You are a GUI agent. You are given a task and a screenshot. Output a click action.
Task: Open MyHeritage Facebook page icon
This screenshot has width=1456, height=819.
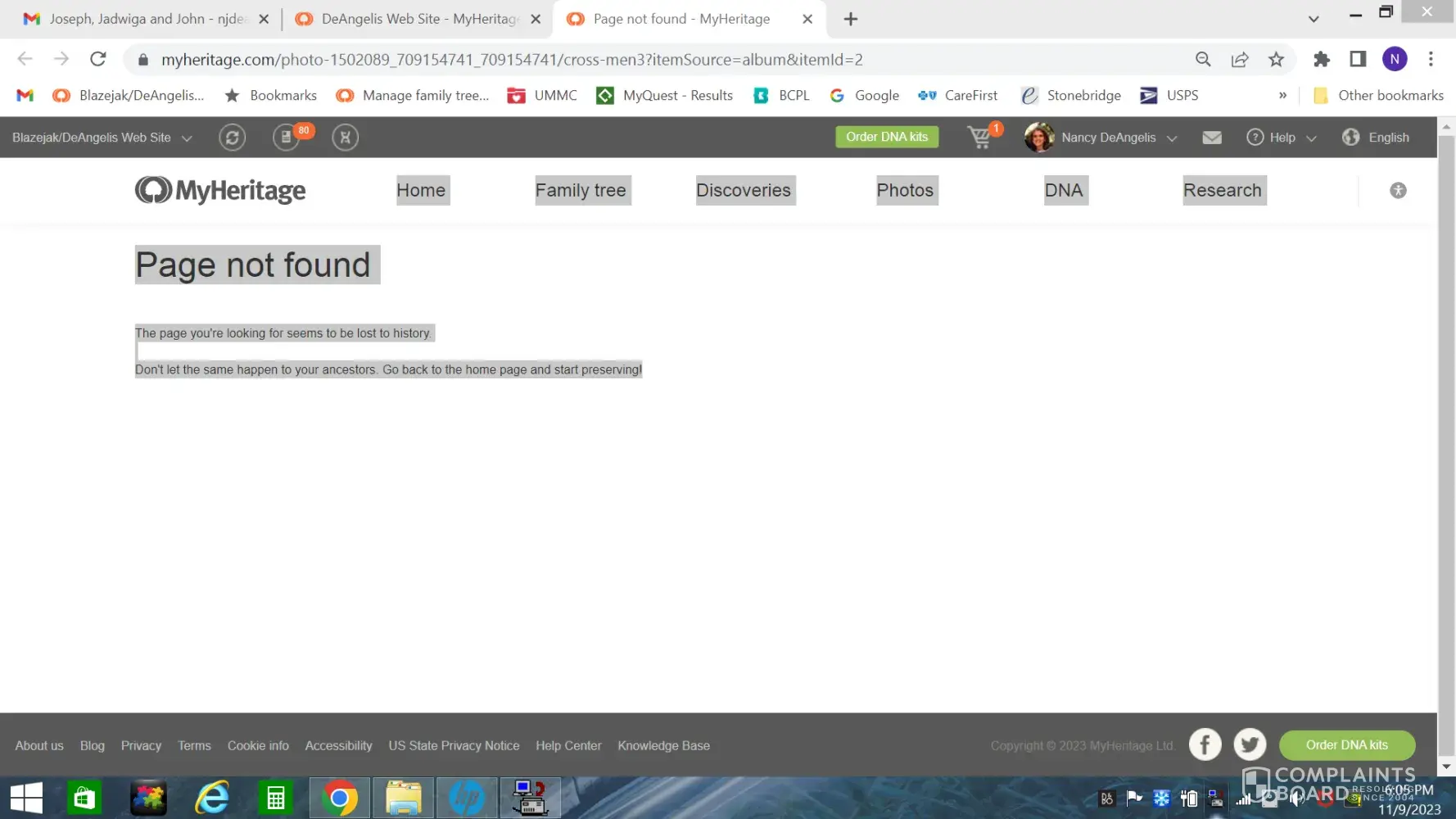(x=1205, y=744)
